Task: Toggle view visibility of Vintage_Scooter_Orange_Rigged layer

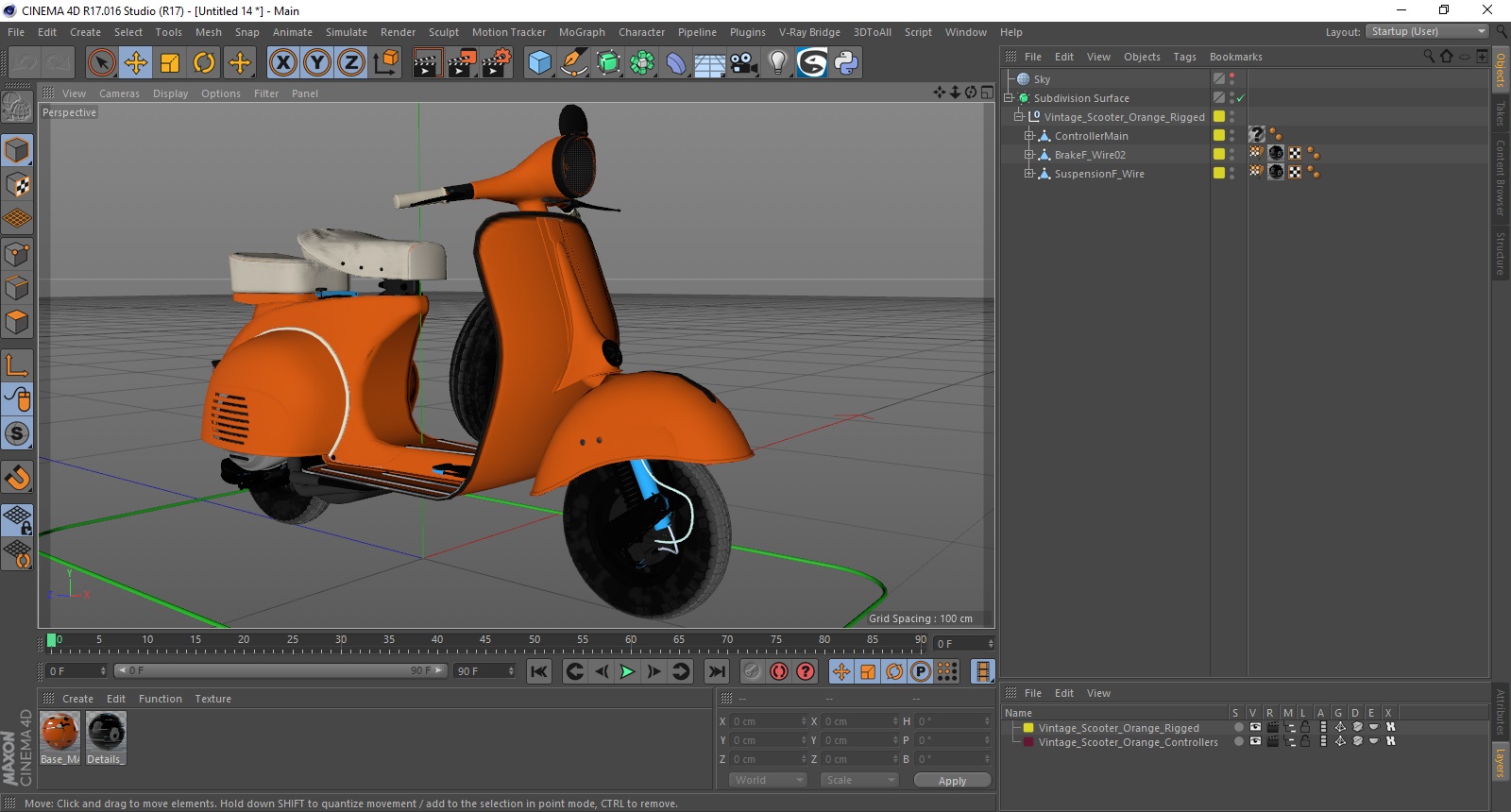Action: point(1255,728)
